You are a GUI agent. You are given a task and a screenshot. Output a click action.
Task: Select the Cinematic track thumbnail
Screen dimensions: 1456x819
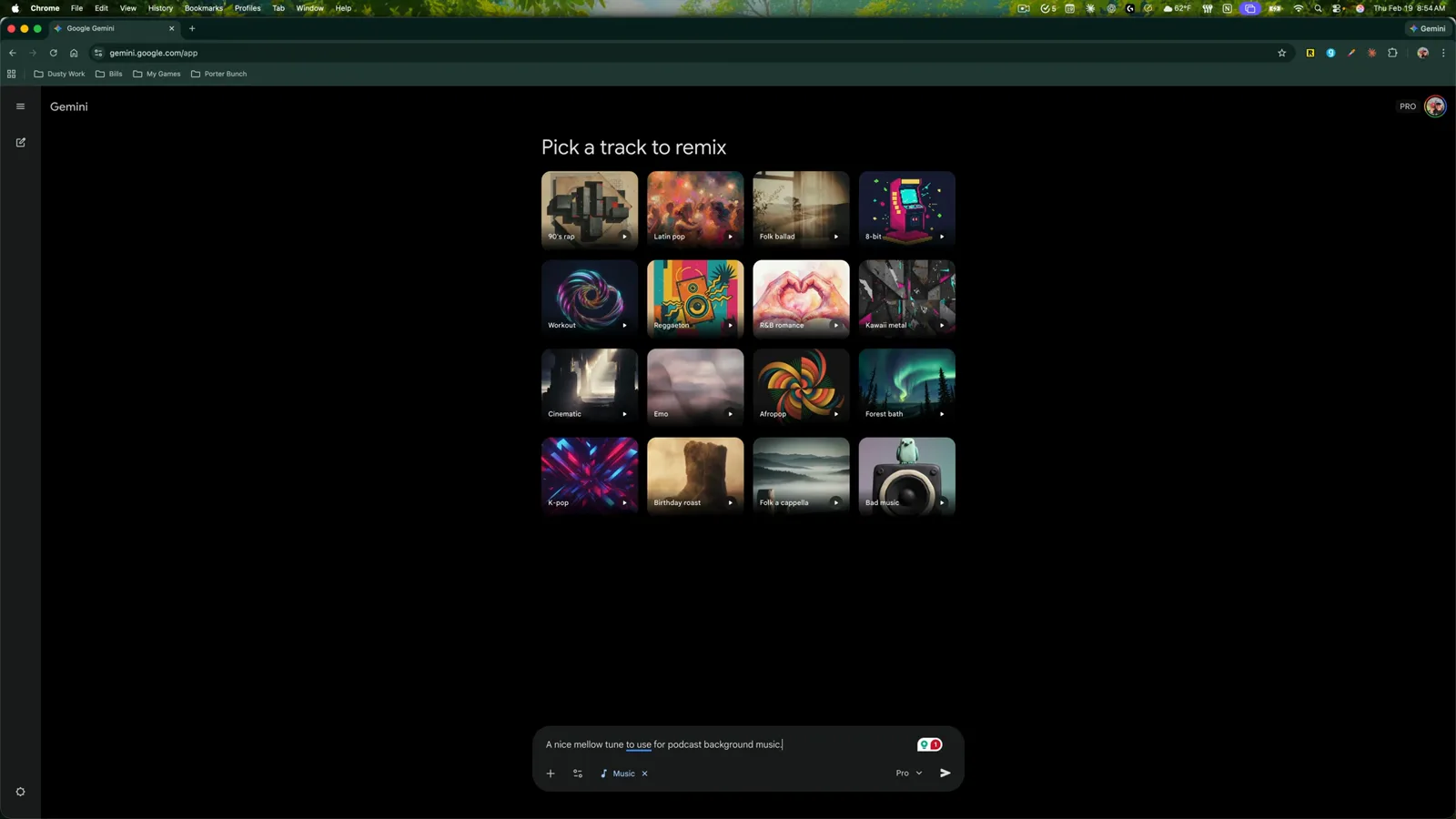[x=590, y=388]
